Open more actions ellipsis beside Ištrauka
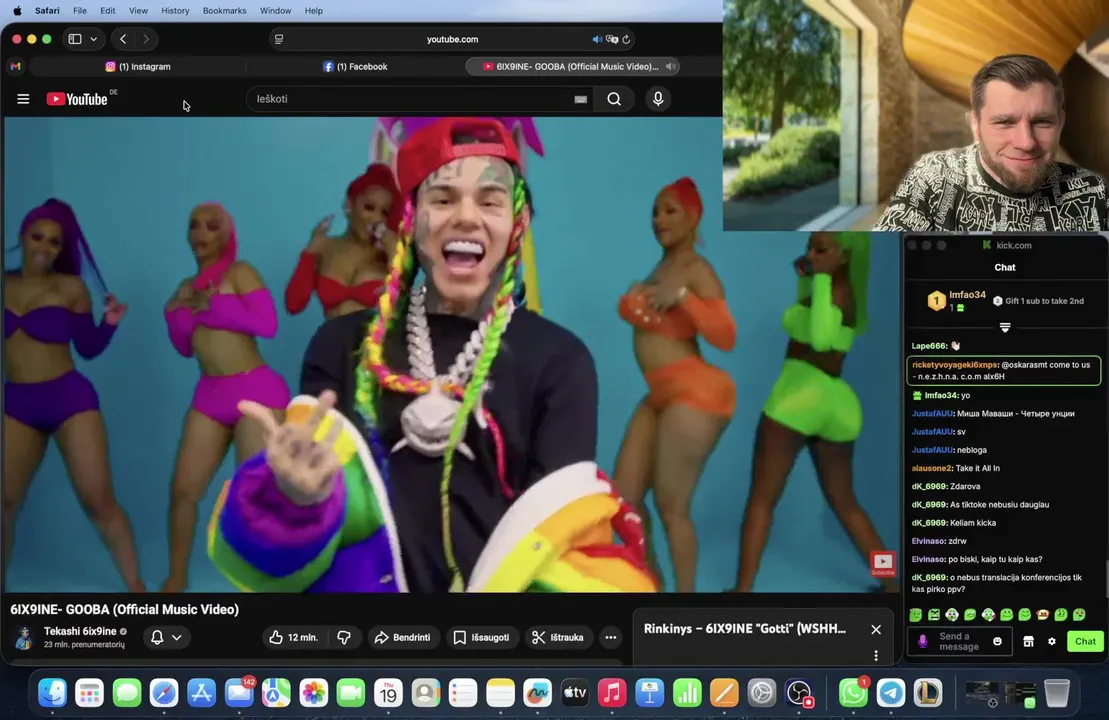The height and width of the screenshot is (720, 1109). 611,637
